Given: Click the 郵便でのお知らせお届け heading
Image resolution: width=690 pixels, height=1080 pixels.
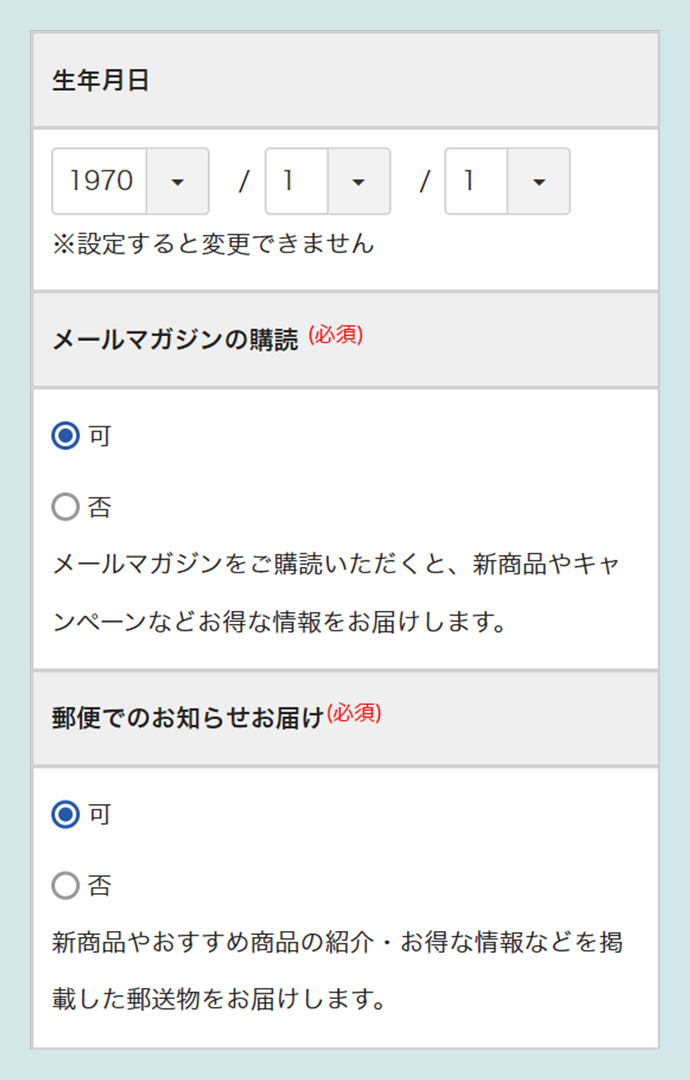Looking at the screenshot, I should point(188,718).
